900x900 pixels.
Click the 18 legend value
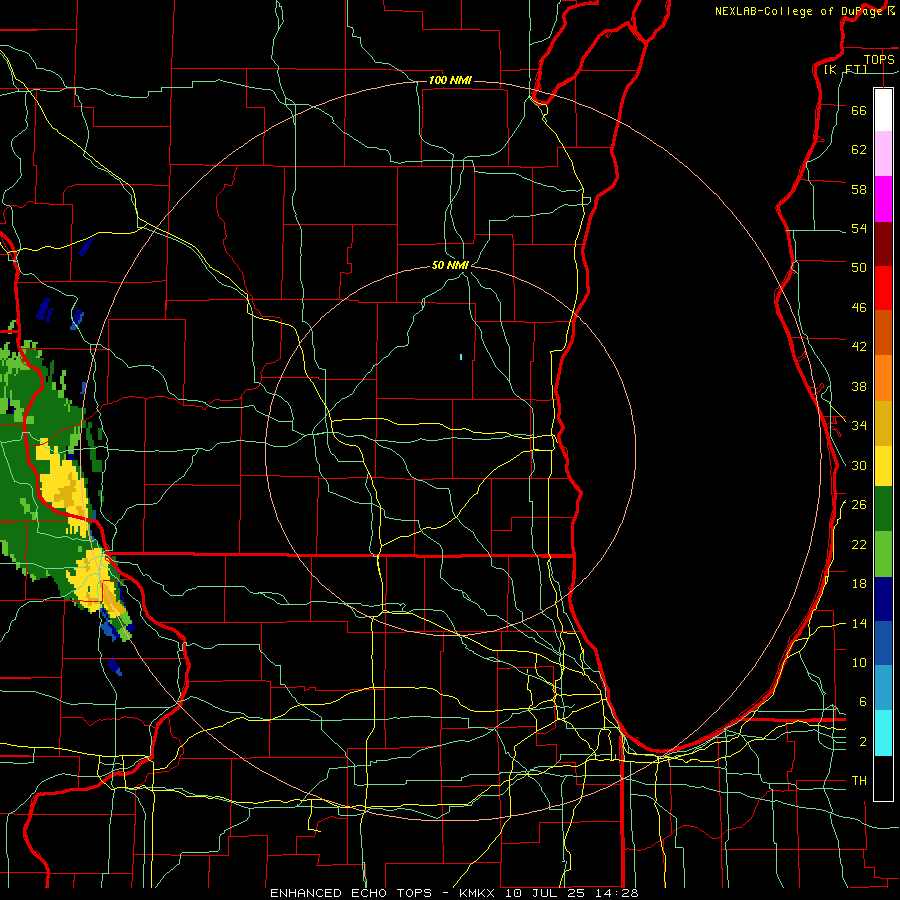(859, 584)
